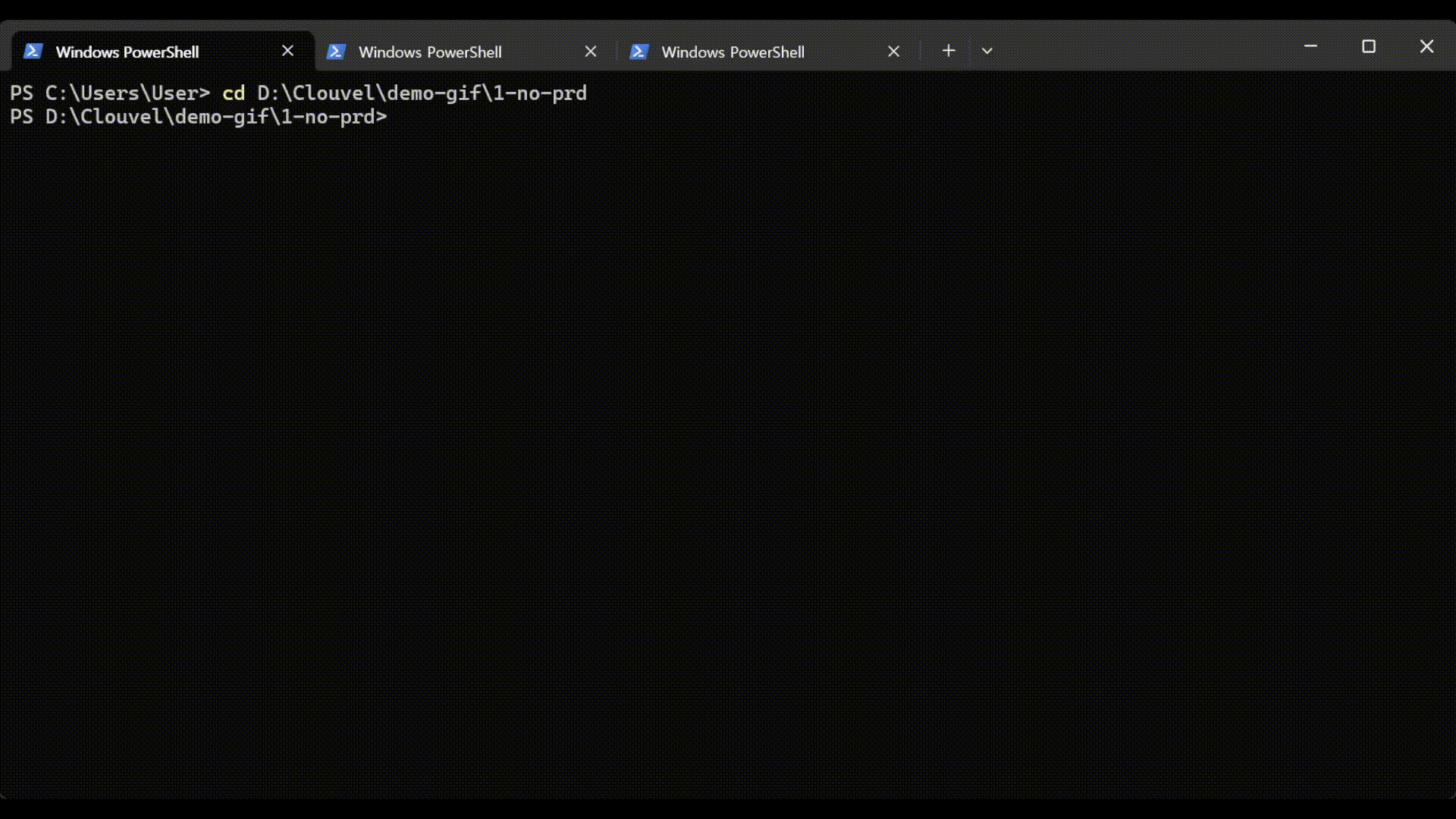Screen dimensions: 1456x819
Task: Click path argument after the cd command
Action: click(422, 93)
